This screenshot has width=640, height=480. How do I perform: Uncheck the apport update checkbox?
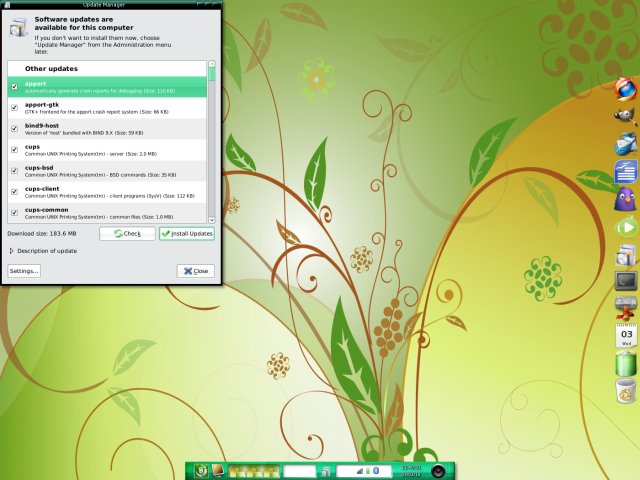point(14,87)
